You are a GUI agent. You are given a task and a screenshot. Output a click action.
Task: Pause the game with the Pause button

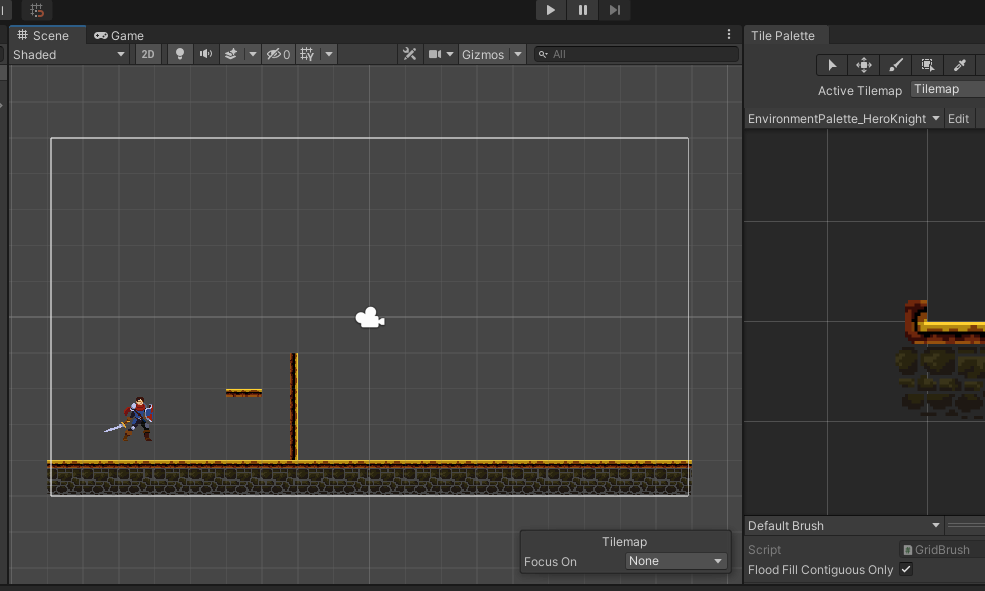(582, 10)
